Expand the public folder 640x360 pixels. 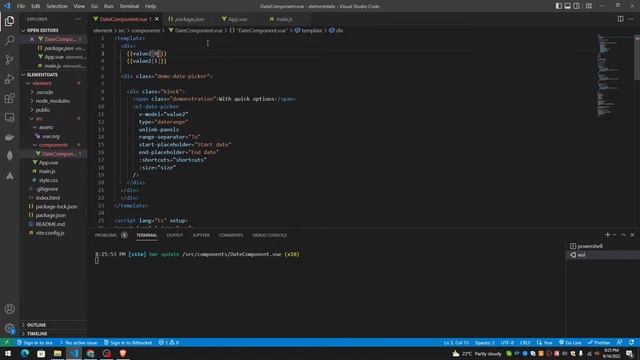point(53,110)
